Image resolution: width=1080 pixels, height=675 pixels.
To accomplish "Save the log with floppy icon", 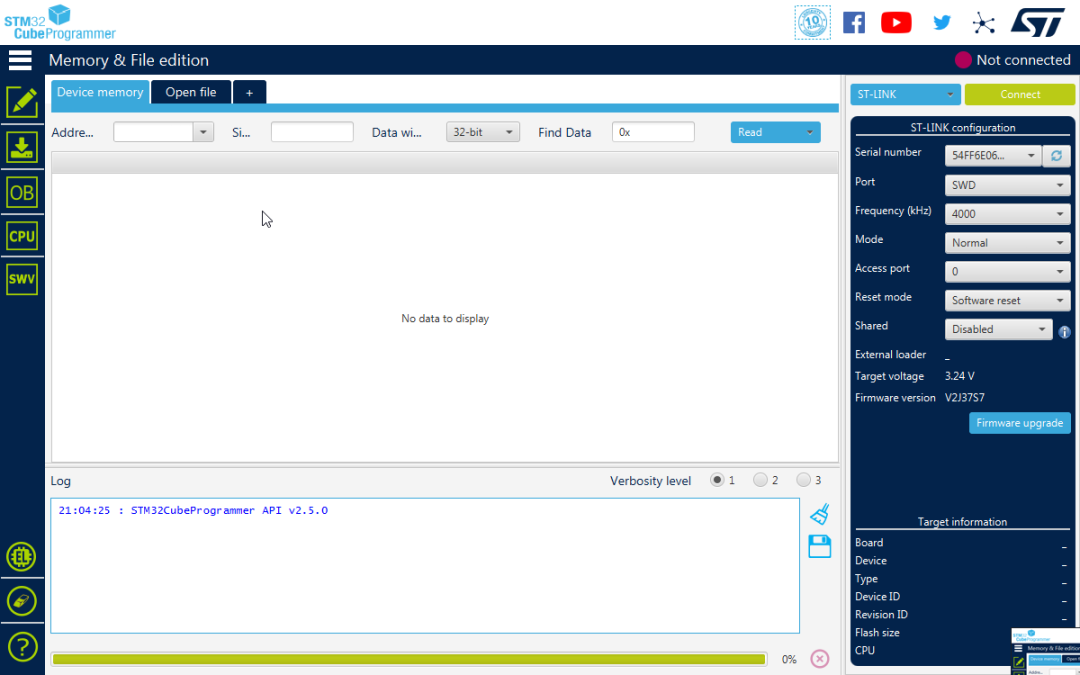I will pyautogui.click(x=820, y=546).
